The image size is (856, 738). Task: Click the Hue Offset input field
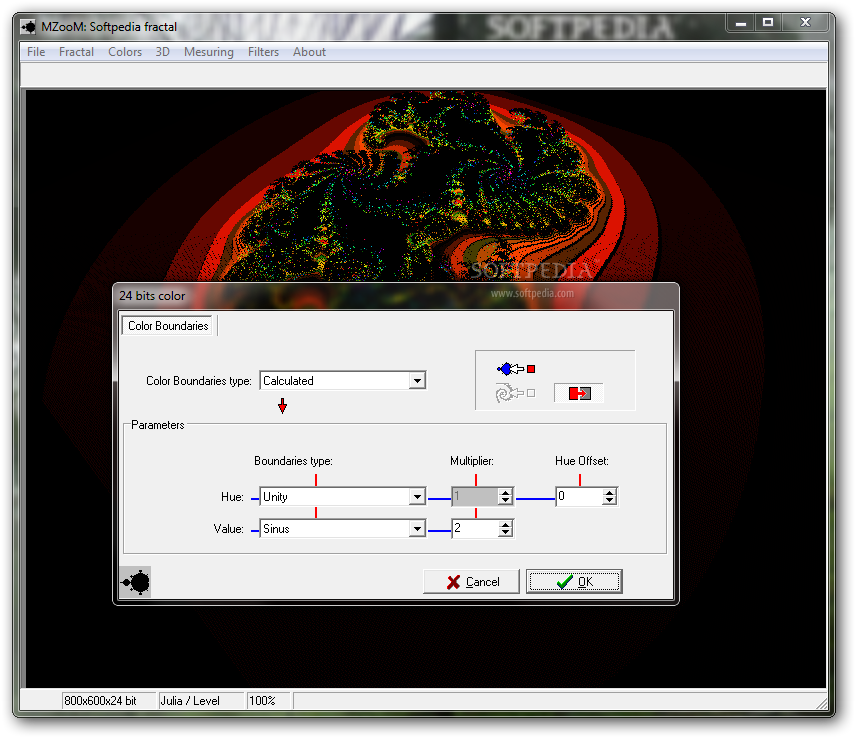(x=579, y=496)
